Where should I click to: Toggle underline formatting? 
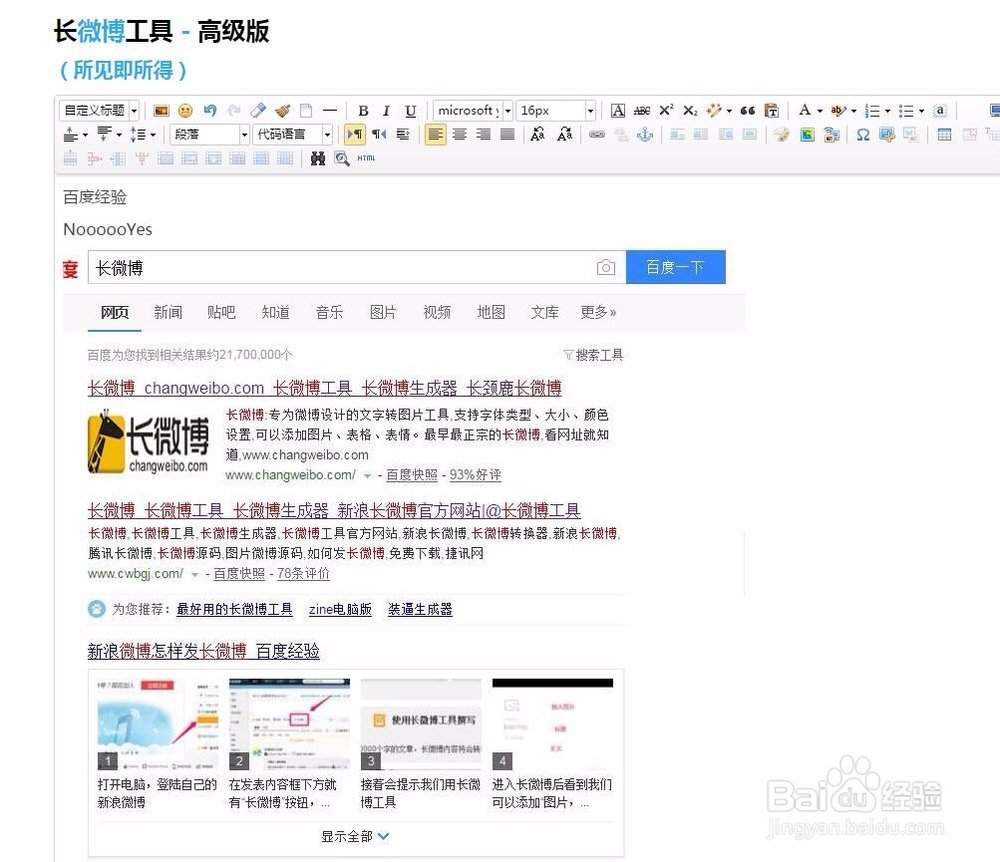tap(411, 110)
